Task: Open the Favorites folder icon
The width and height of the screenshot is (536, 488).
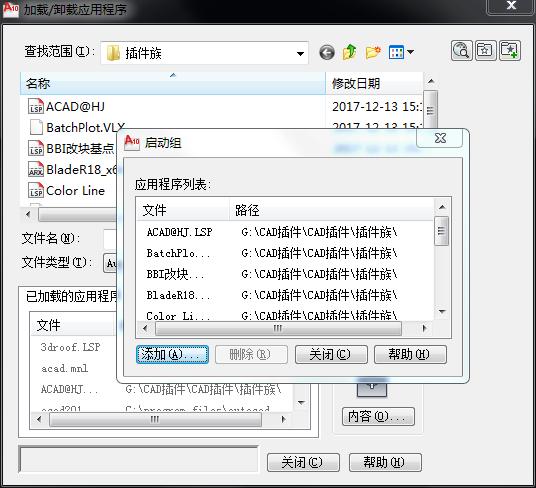Action: click(485, 51)
